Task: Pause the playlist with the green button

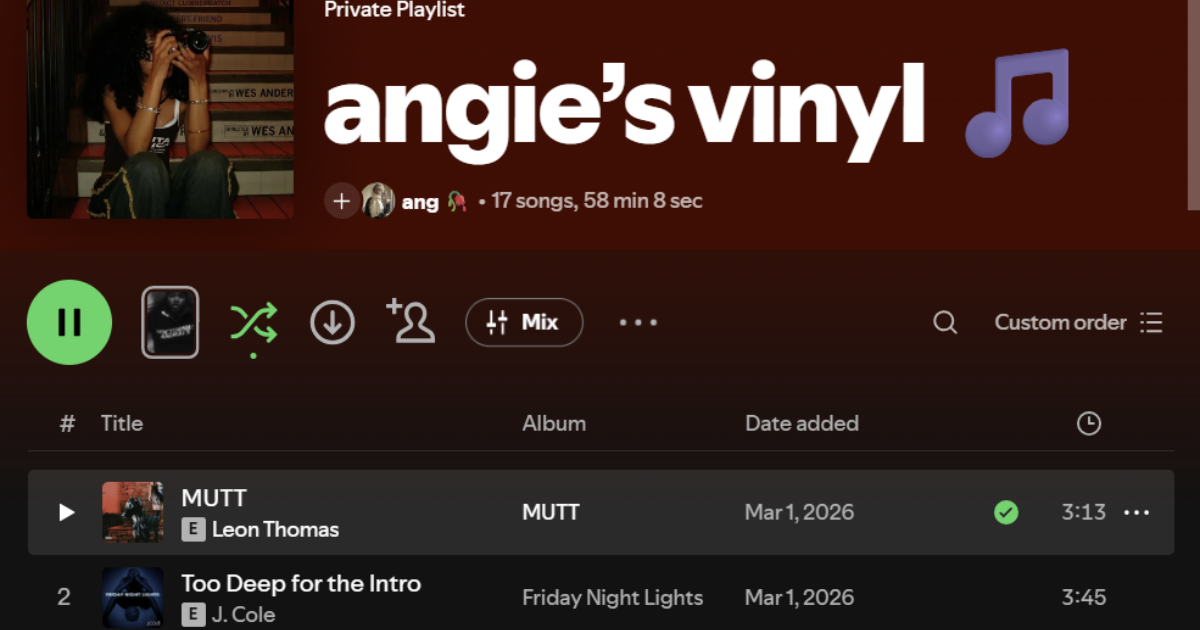Action: point(69,322)
